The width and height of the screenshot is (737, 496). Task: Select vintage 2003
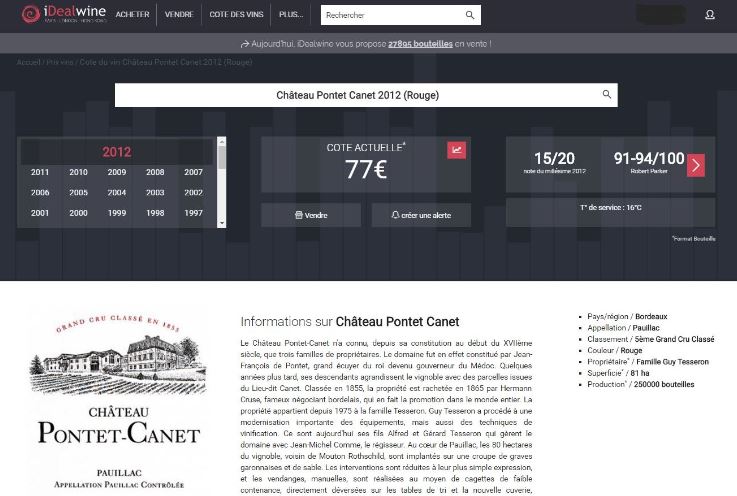(x=155, y=192)
